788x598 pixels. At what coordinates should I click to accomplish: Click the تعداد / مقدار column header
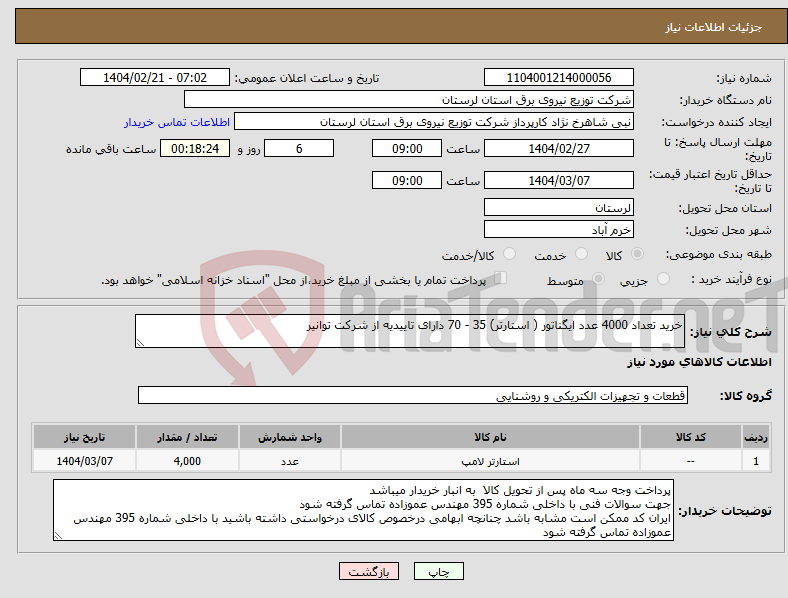pyautogui.click(x=187, y=437)
